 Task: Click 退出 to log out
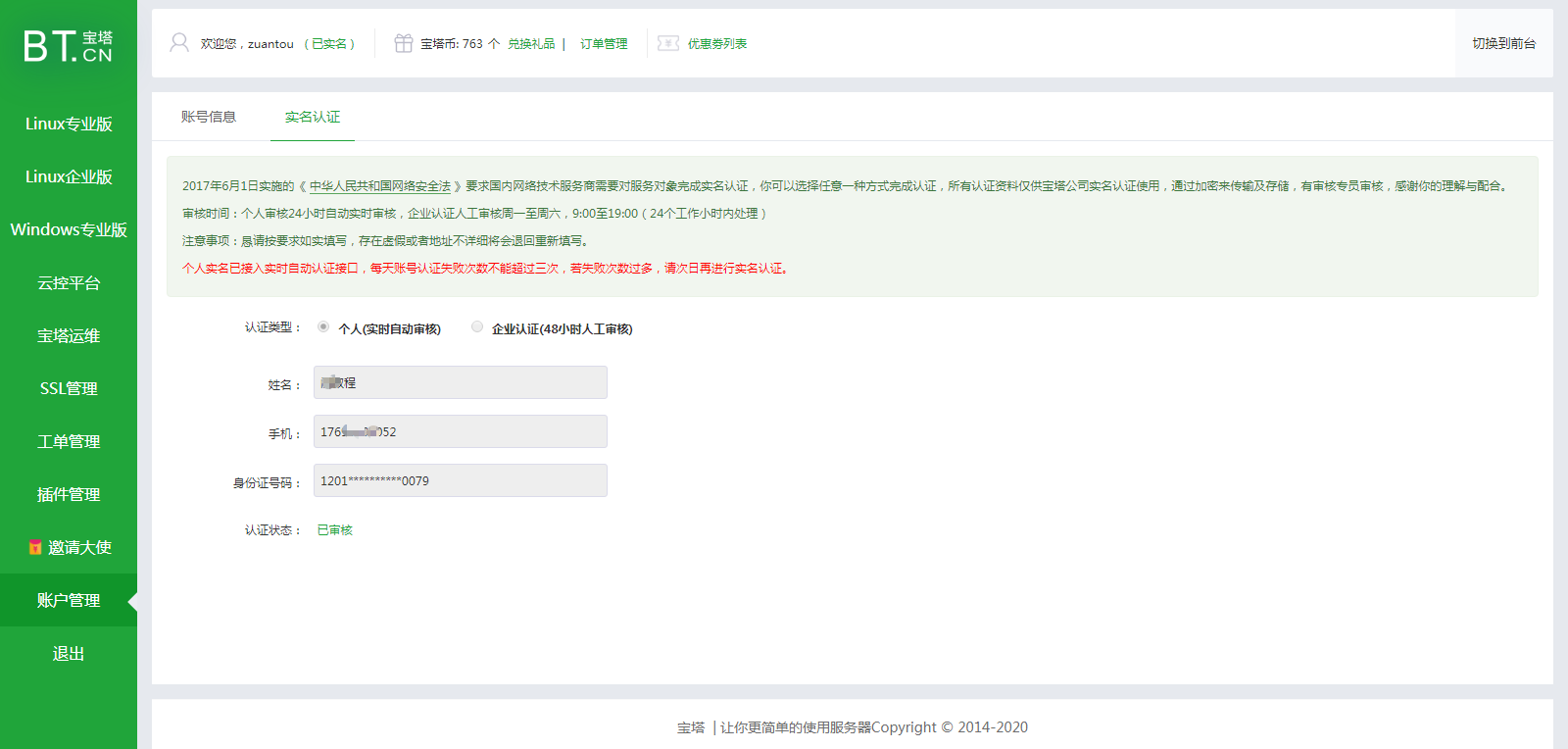[x=69, y=653]
